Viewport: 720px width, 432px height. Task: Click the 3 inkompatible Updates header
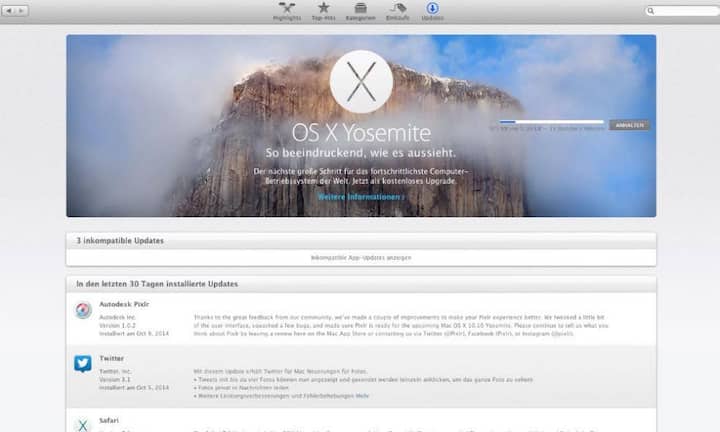[x=120, y=241]
